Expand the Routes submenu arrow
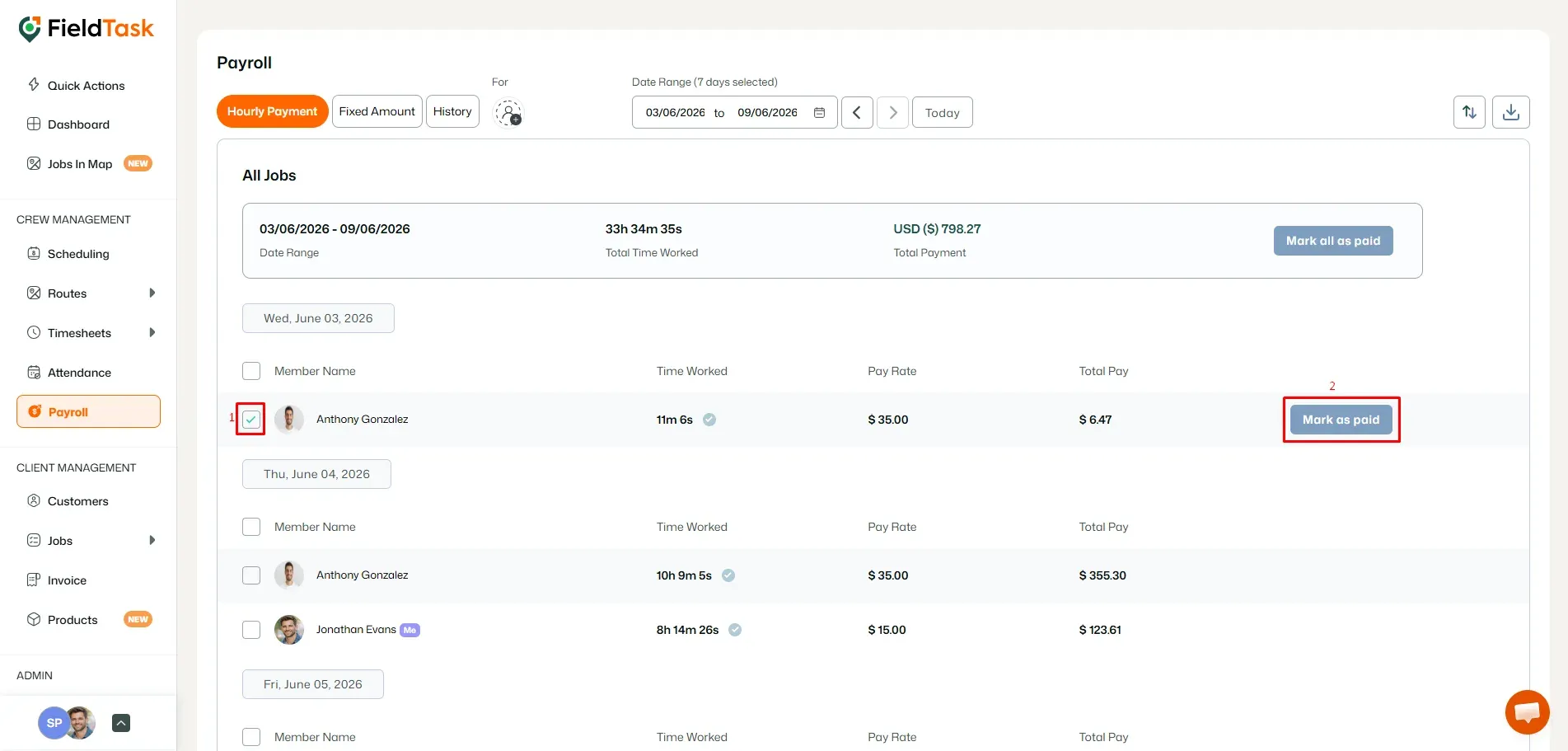1568x751 pixels. (152, 293)
